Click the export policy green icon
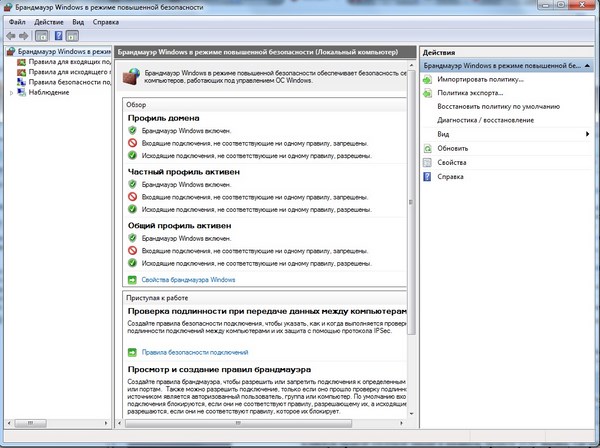The width and height of the screenshot is (600, 448). pyautogui.click(x=427, y=93)
